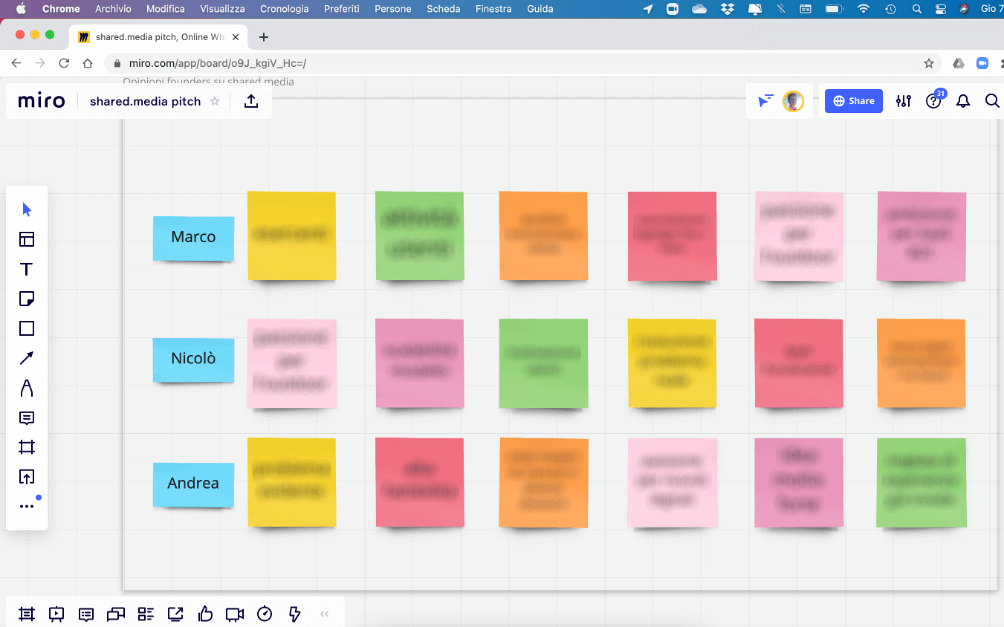Activate the Pen drawing tool

[x=27, y=388]
